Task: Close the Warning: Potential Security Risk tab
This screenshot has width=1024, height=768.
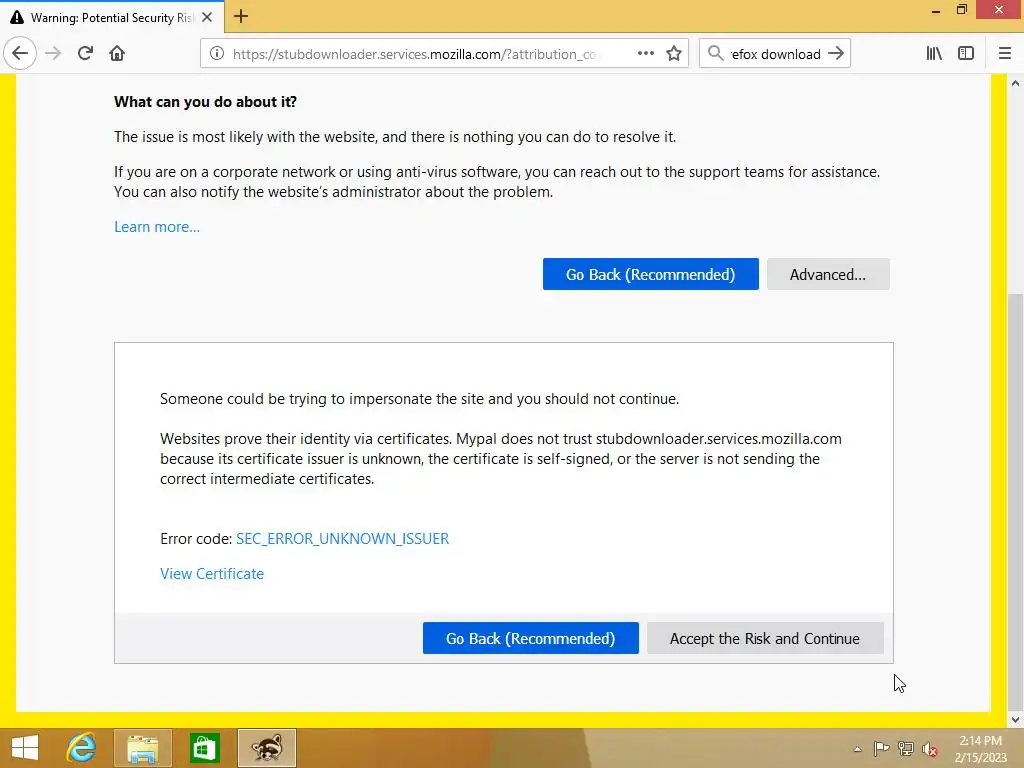Action: coord(207,17)
